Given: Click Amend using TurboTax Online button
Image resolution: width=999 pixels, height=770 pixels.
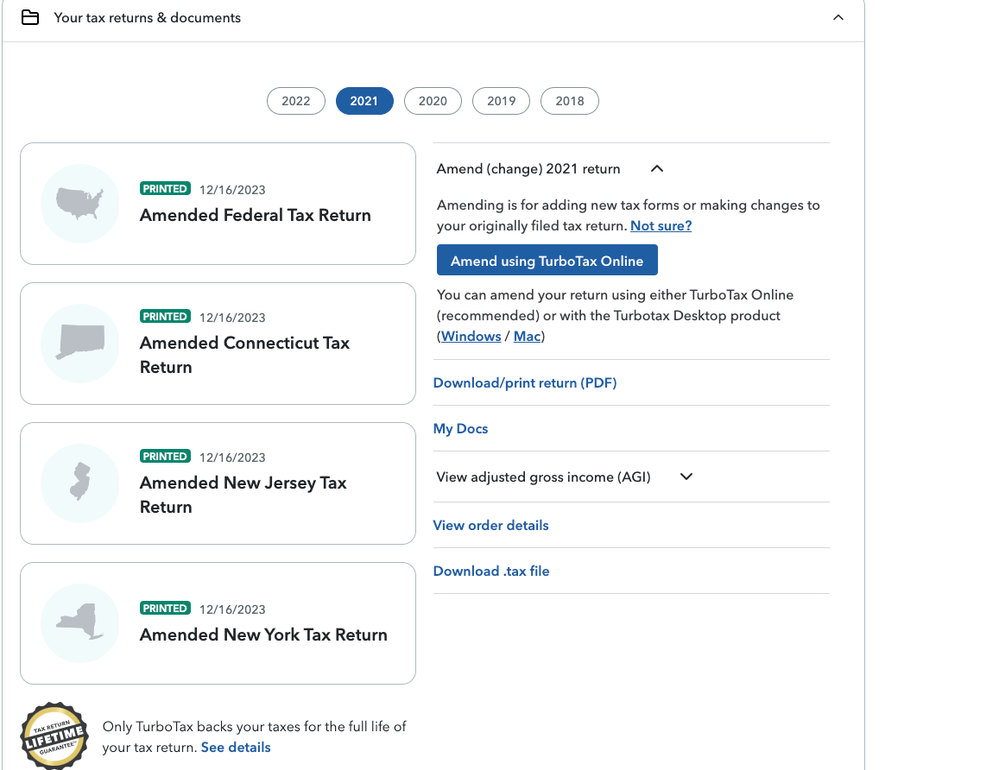Looking at the screenshot, I should 547,260.
